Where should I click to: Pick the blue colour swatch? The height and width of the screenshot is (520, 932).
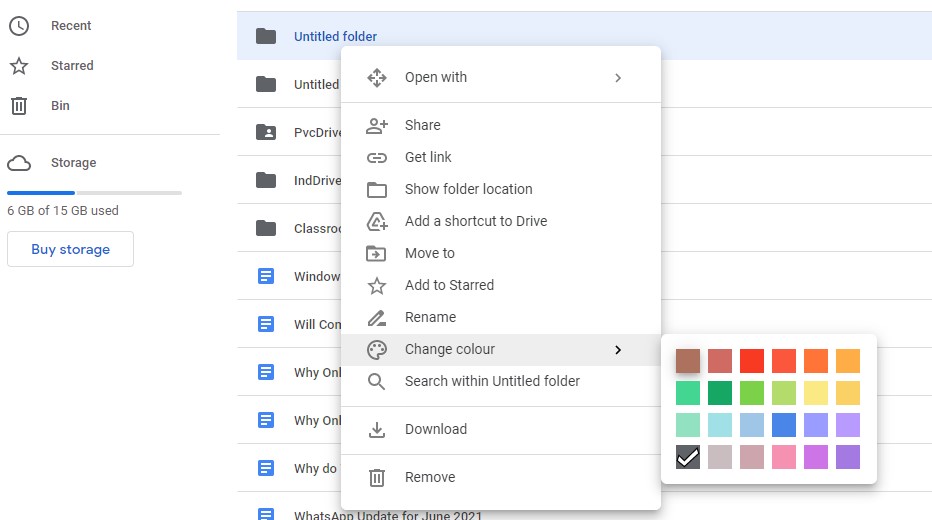784,425
